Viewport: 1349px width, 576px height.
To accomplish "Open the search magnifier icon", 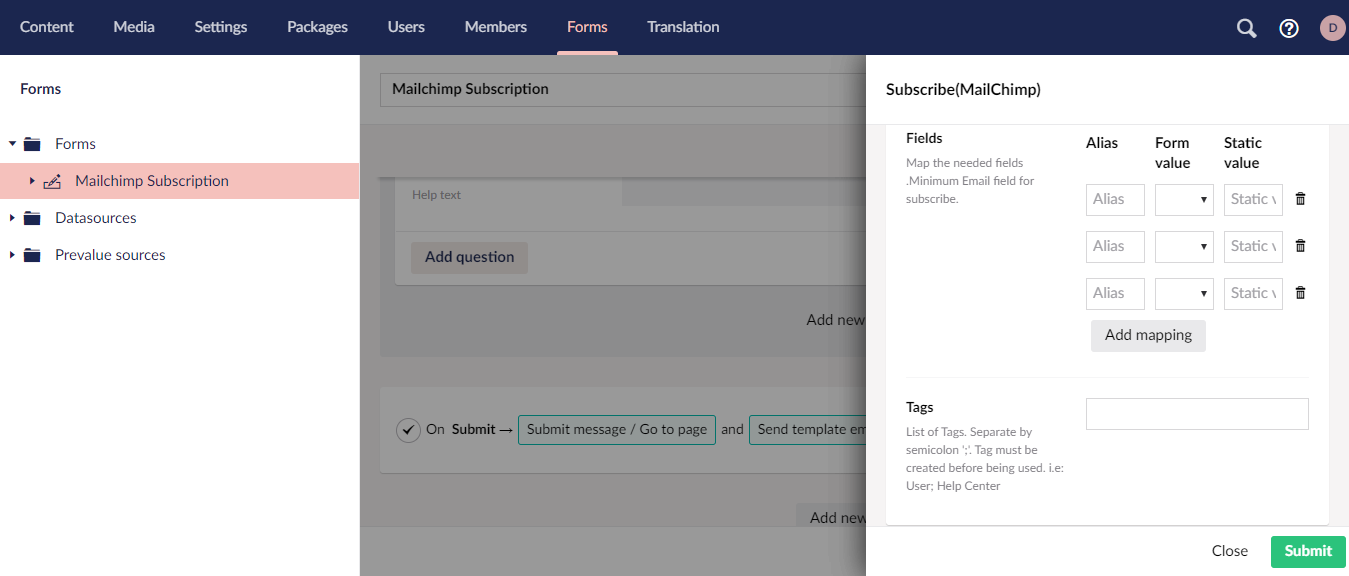I will click(x=1246, y=28).
